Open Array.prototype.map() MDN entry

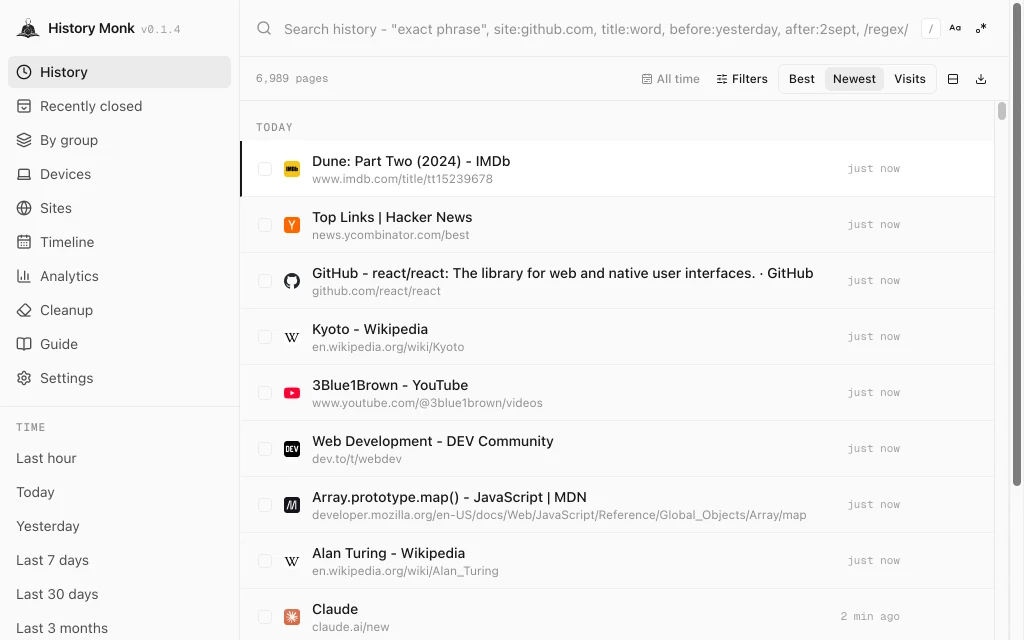coord(449,498)
